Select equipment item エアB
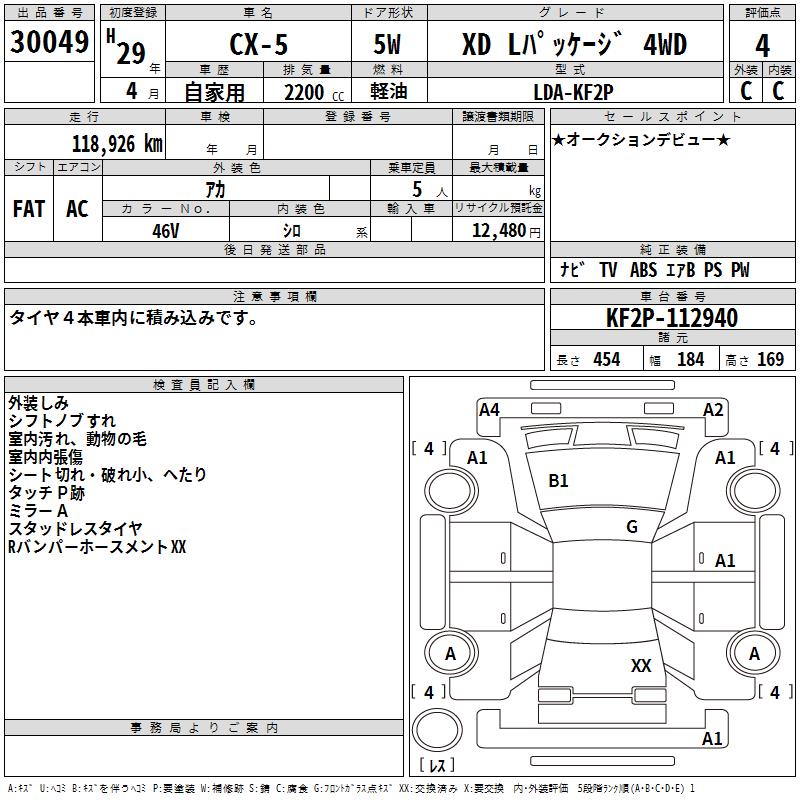 pyautogui.click(x=680, y=270)
